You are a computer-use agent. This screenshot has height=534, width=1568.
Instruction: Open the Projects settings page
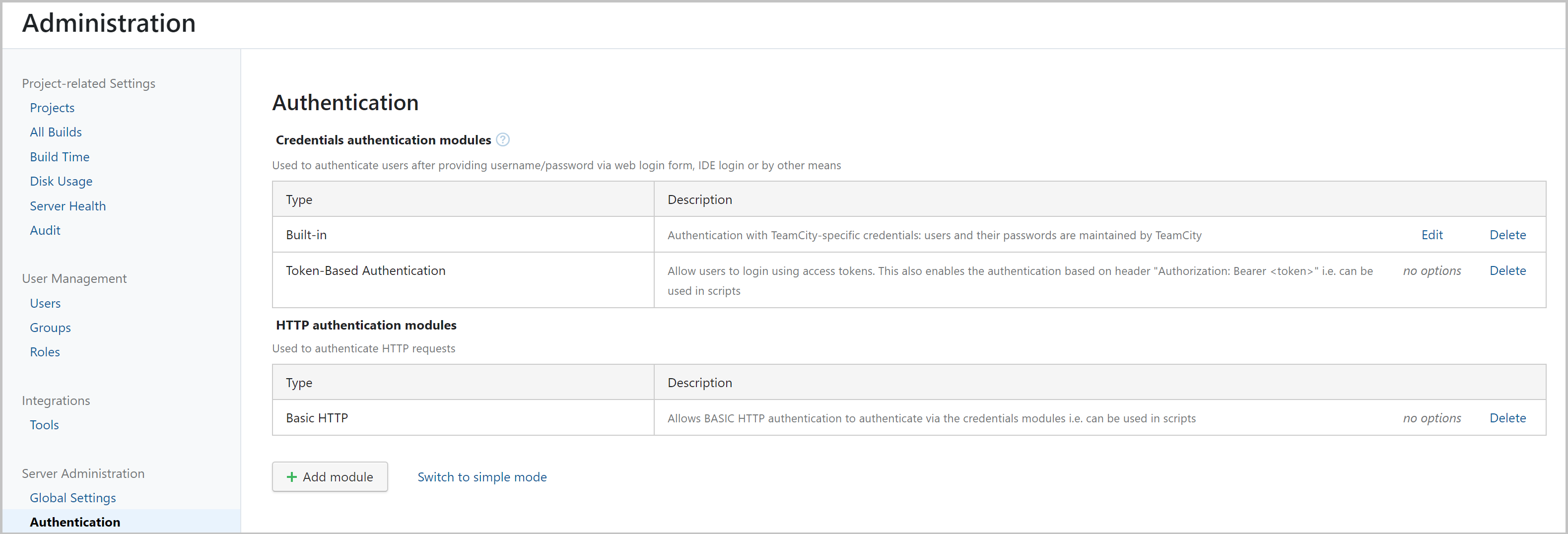pos(52,107)
